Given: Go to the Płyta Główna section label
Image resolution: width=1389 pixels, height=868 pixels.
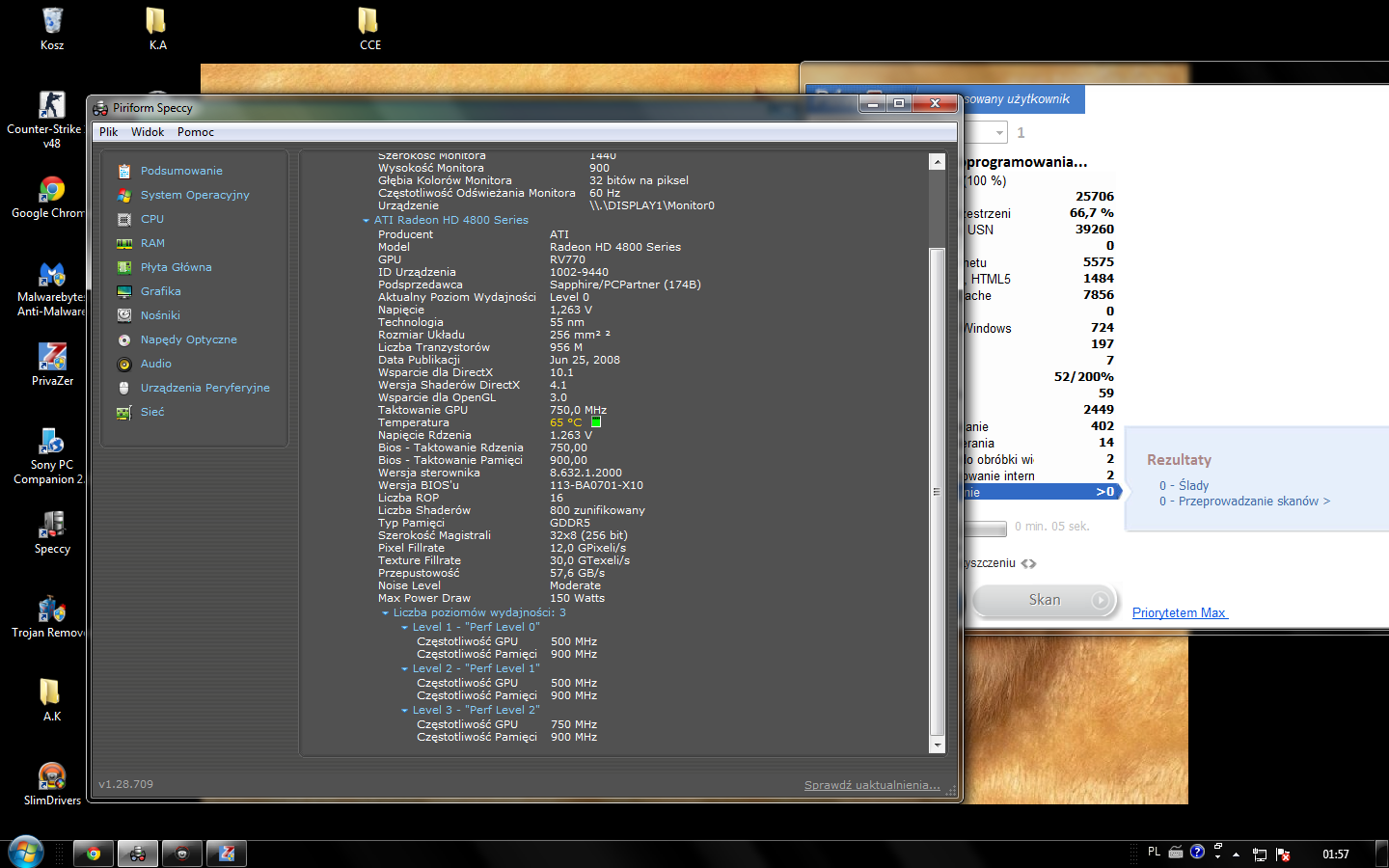Looking at the screenshot, I should coord(177,267).
